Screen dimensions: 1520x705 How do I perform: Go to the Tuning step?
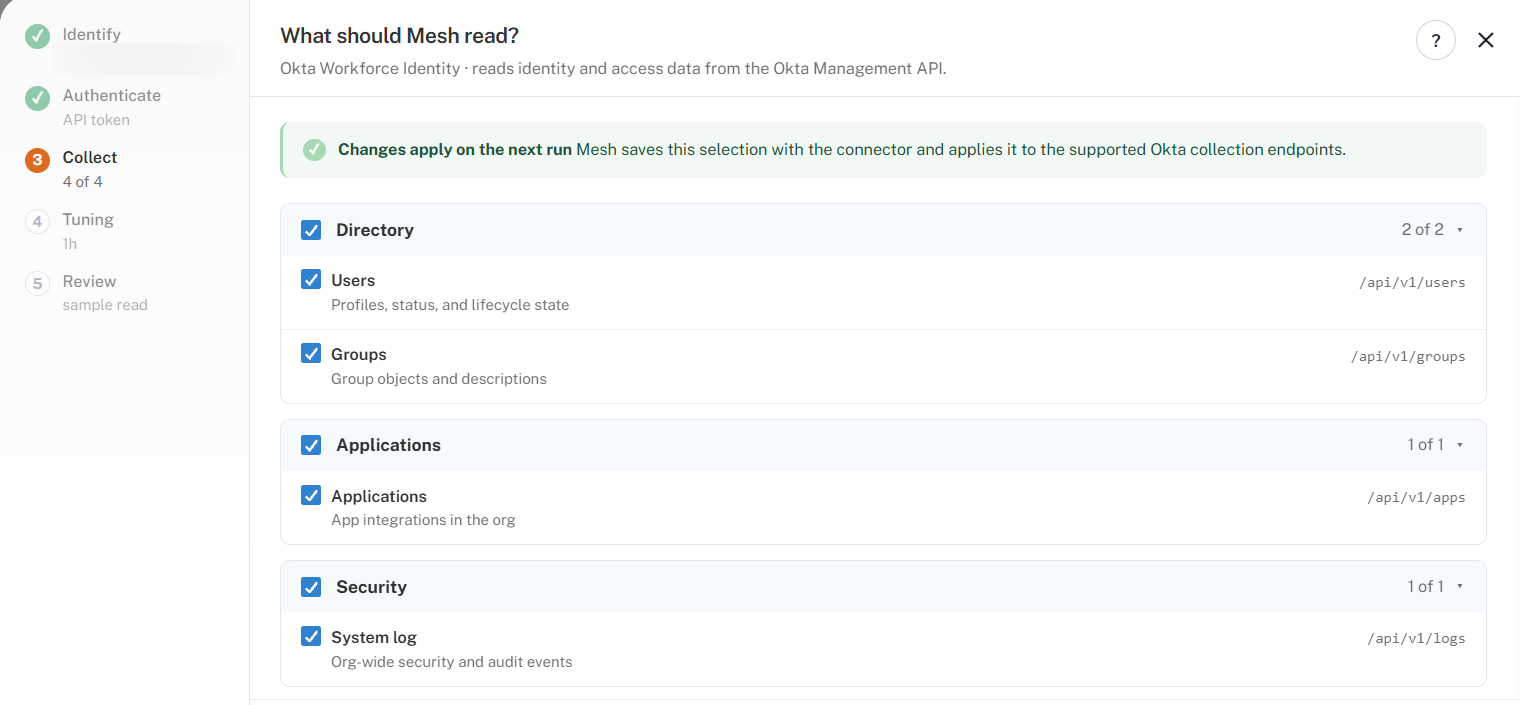click(88, 220)
